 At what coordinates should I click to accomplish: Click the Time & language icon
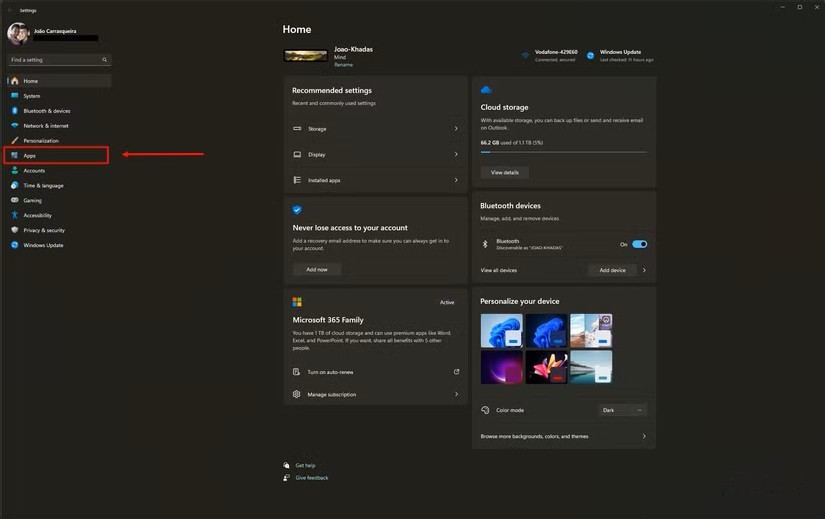tap(14, 185)
